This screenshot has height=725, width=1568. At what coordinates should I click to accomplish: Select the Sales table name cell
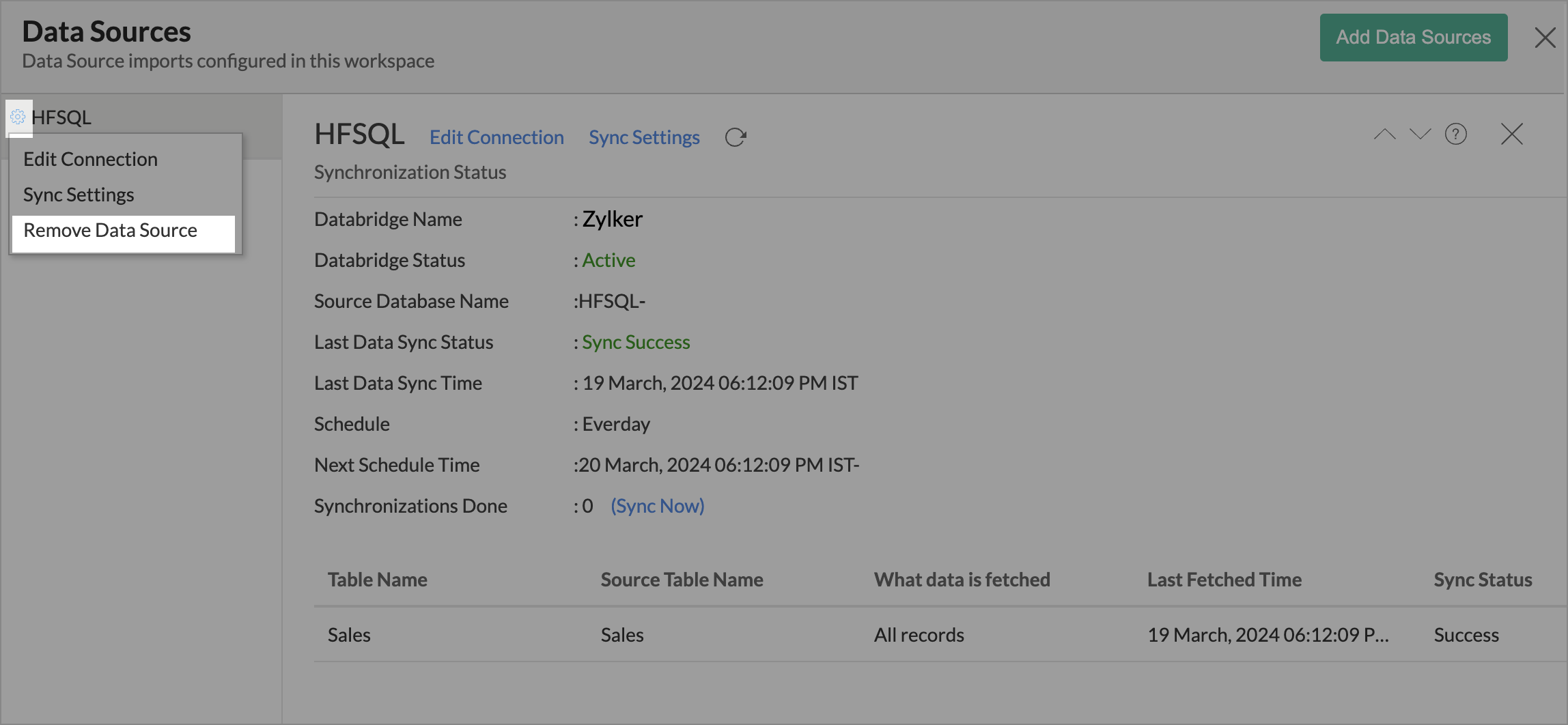[x=349, y=635]
